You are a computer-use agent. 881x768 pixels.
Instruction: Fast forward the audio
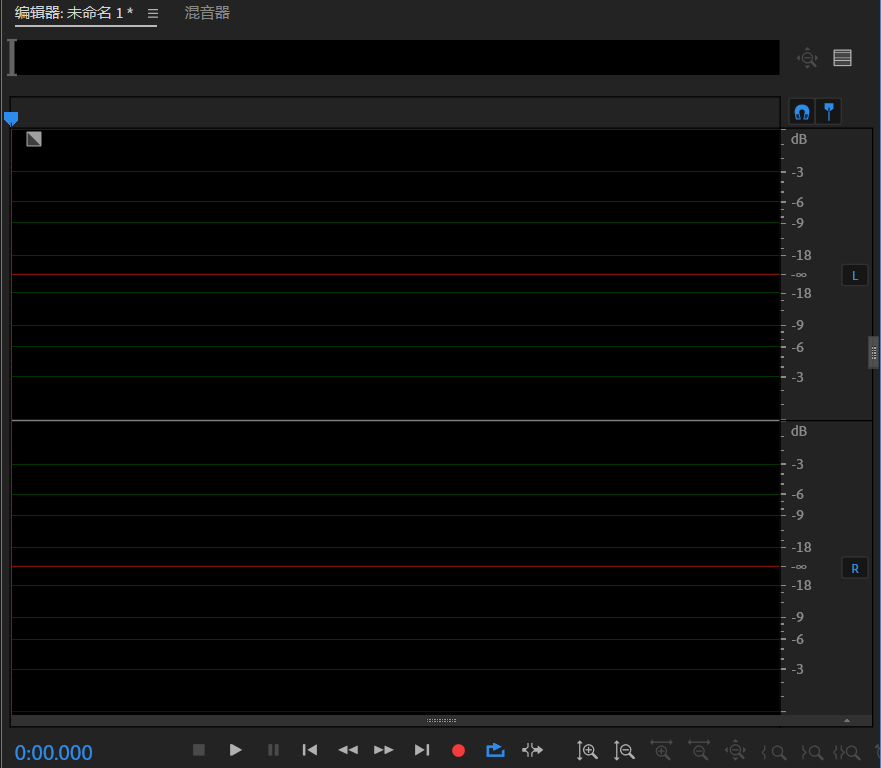coord(384,750)
